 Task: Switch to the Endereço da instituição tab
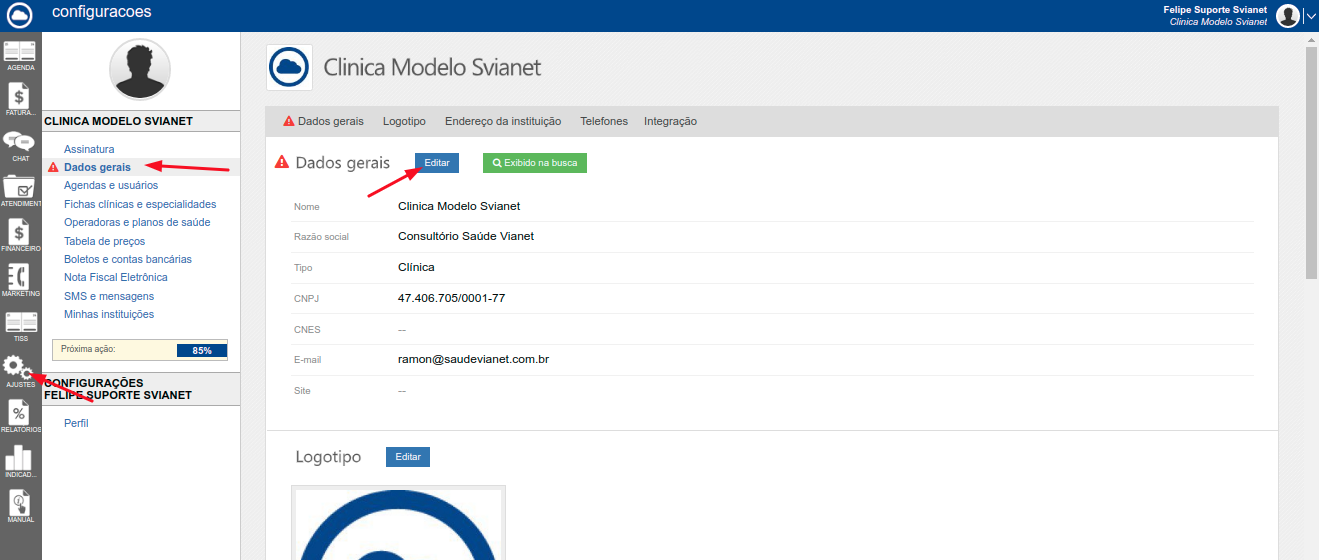(x=503, y=121)
